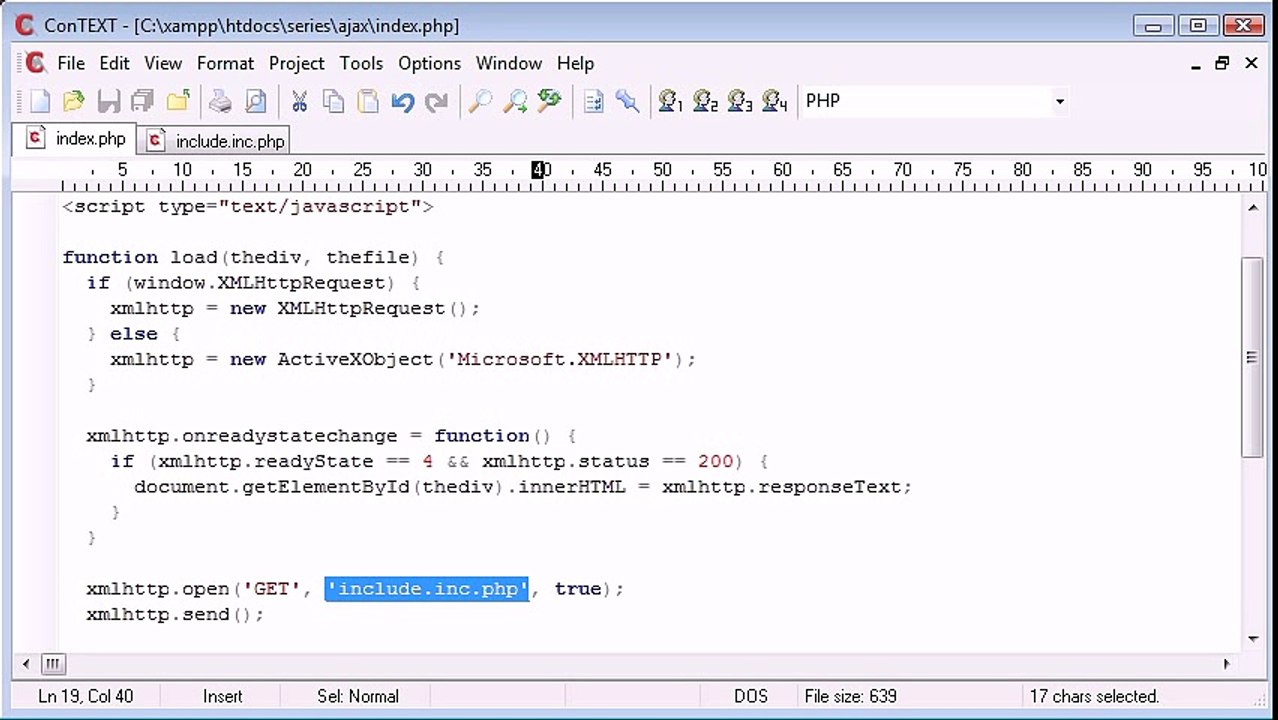
Task: Run user command 4
Action: [x=775, y=101]
